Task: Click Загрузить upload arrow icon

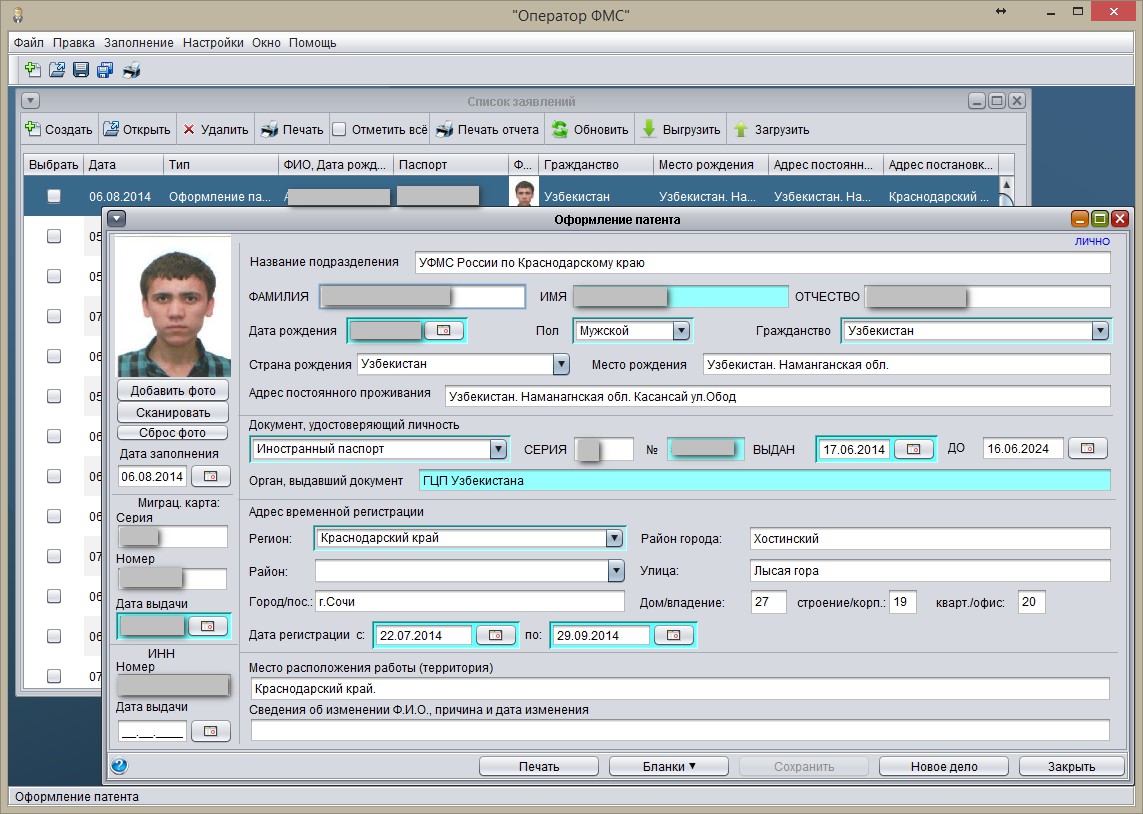Action: click(741, 129)
